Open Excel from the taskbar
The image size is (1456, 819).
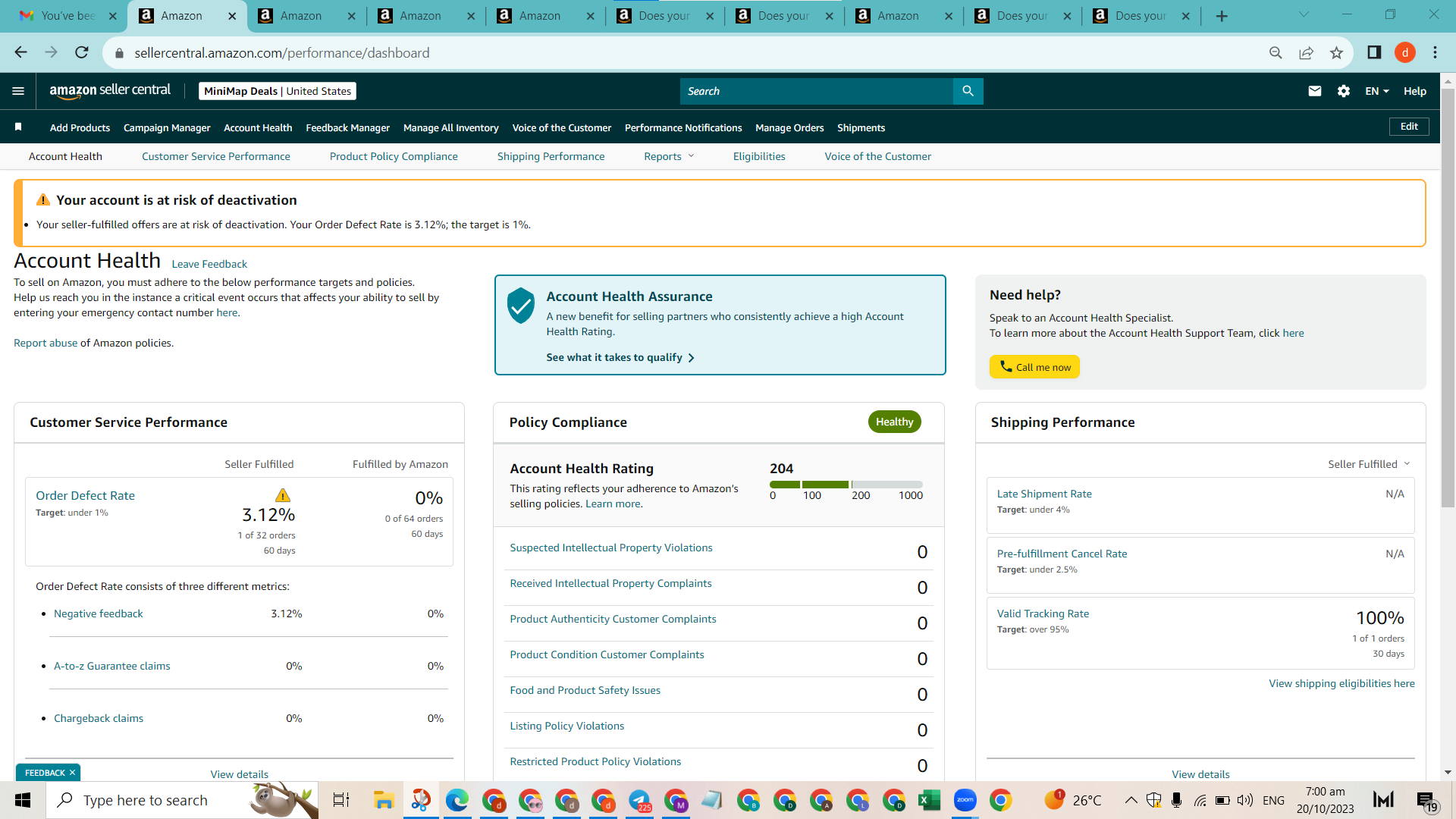(x=929, y=800)
